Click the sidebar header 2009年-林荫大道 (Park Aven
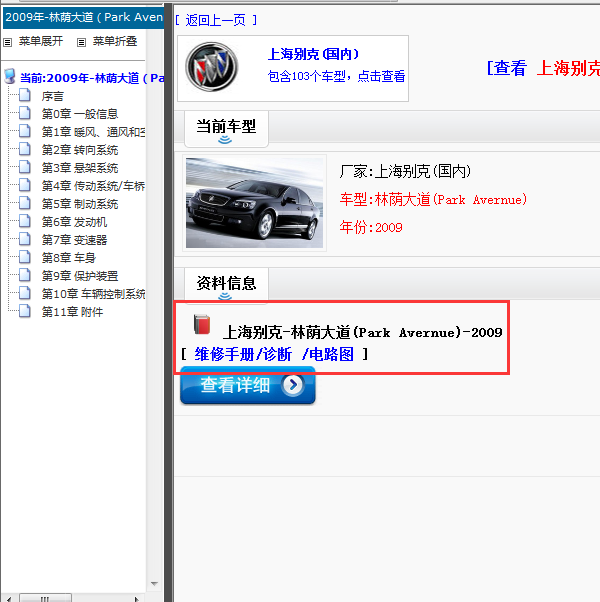This screenshot has width=600, height=602. (x=84, y=18)
